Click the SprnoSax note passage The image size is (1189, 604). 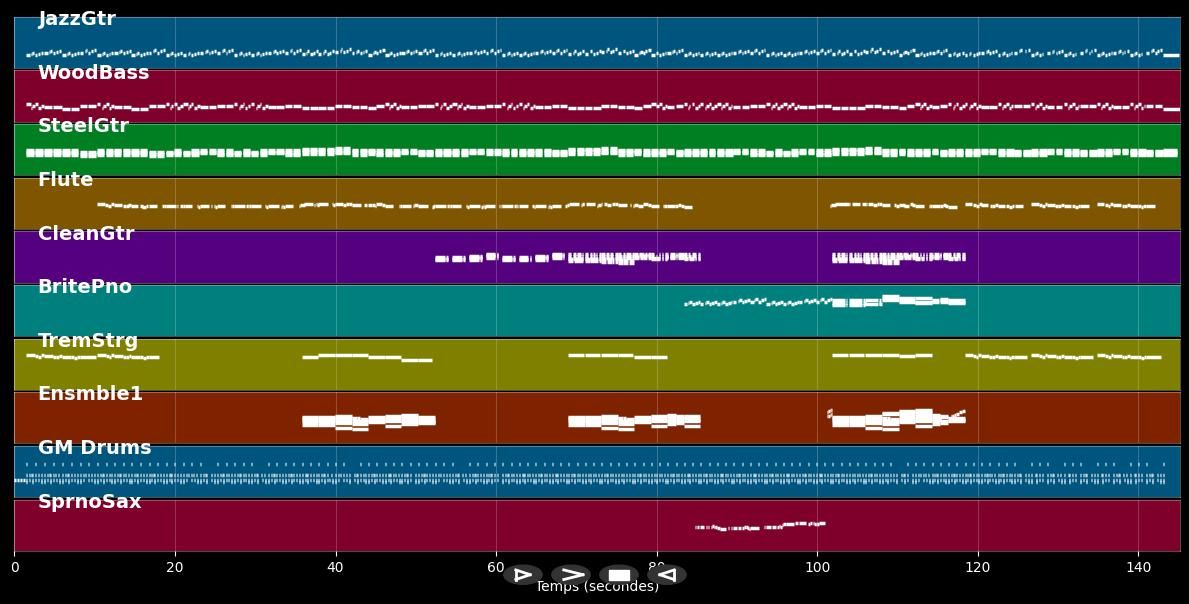(760, 526)
